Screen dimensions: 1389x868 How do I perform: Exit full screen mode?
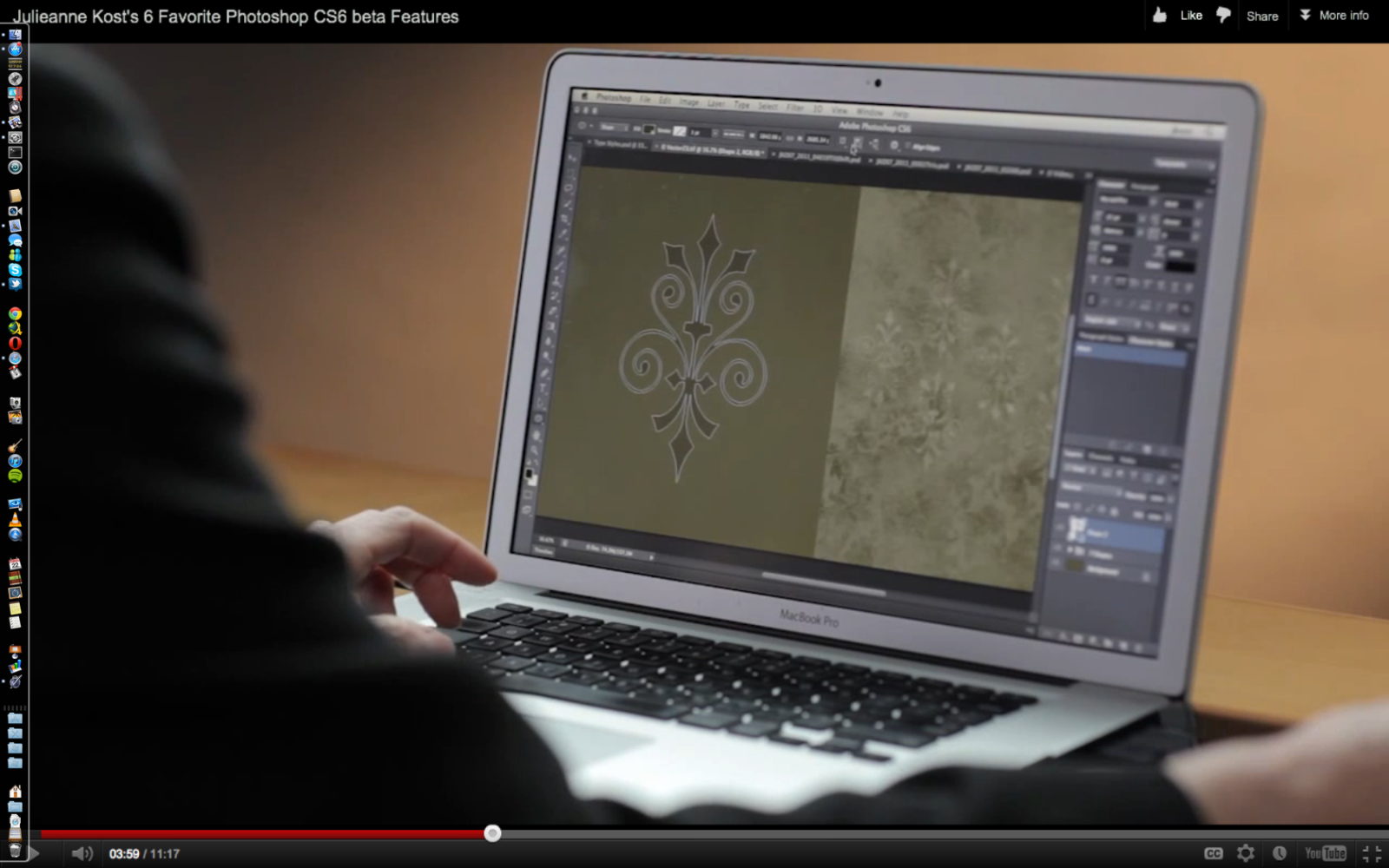coord(1372,853)
